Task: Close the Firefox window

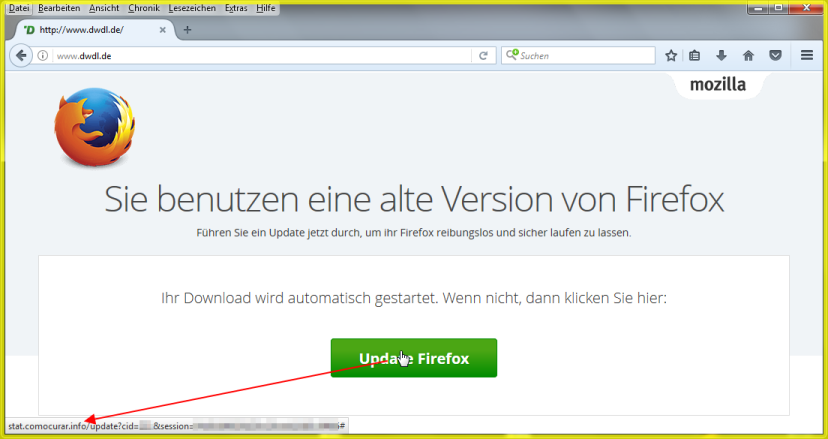Action: [x=807, y=8]
